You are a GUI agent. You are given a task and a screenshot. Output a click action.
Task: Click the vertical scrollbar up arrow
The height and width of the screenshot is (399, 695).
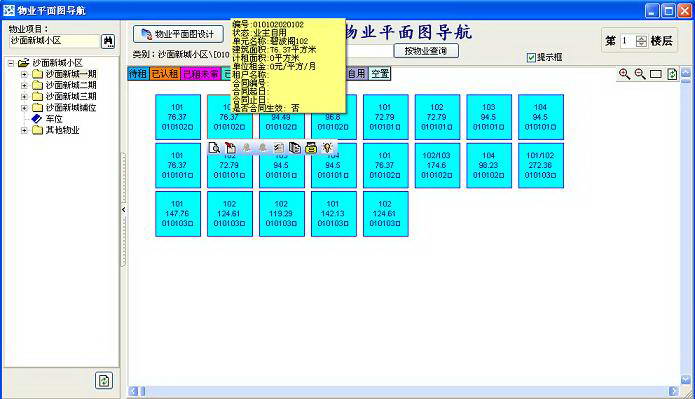[686, 72]
